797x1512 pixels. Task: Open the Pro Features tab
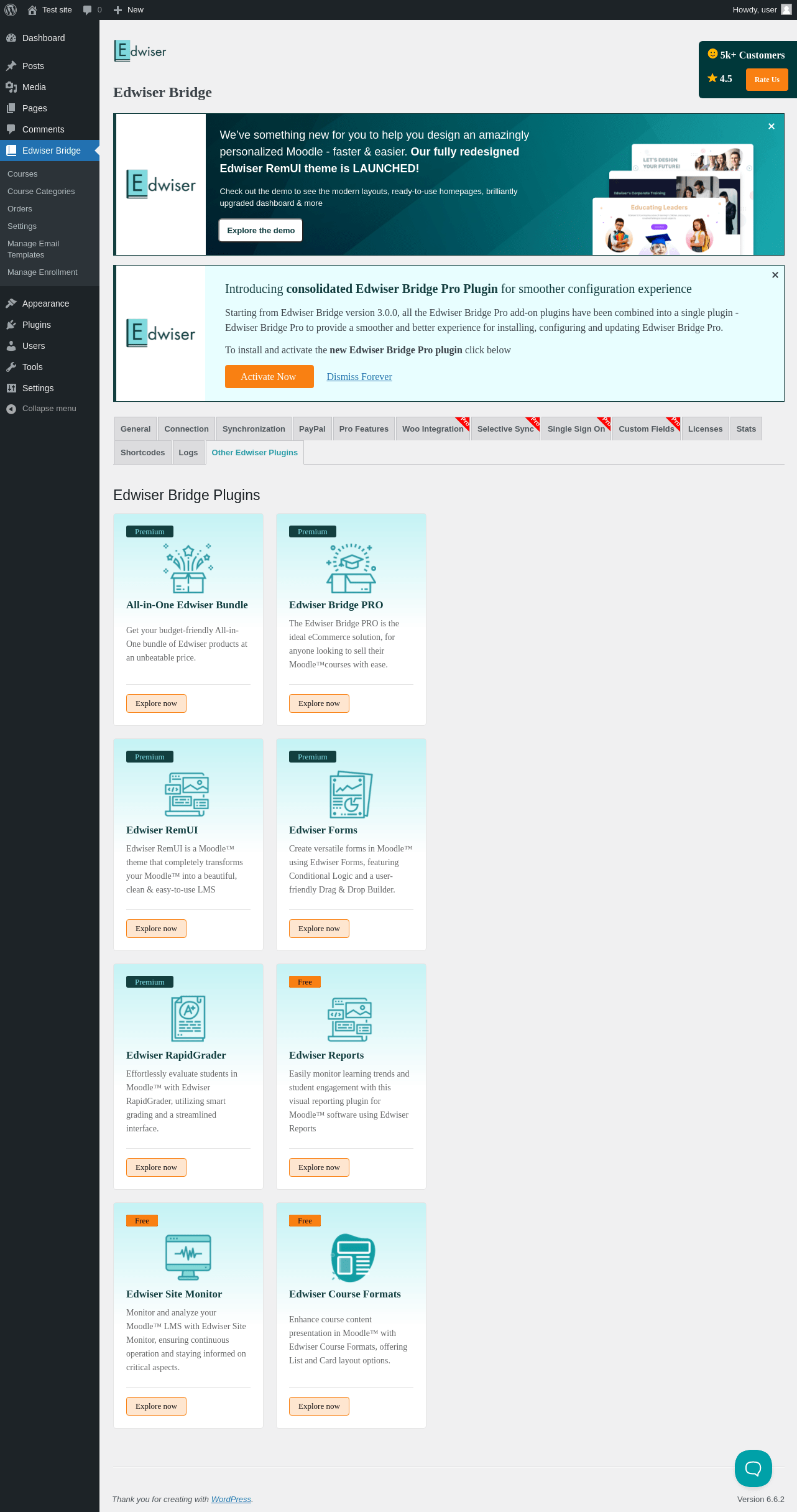coord(364,429)
